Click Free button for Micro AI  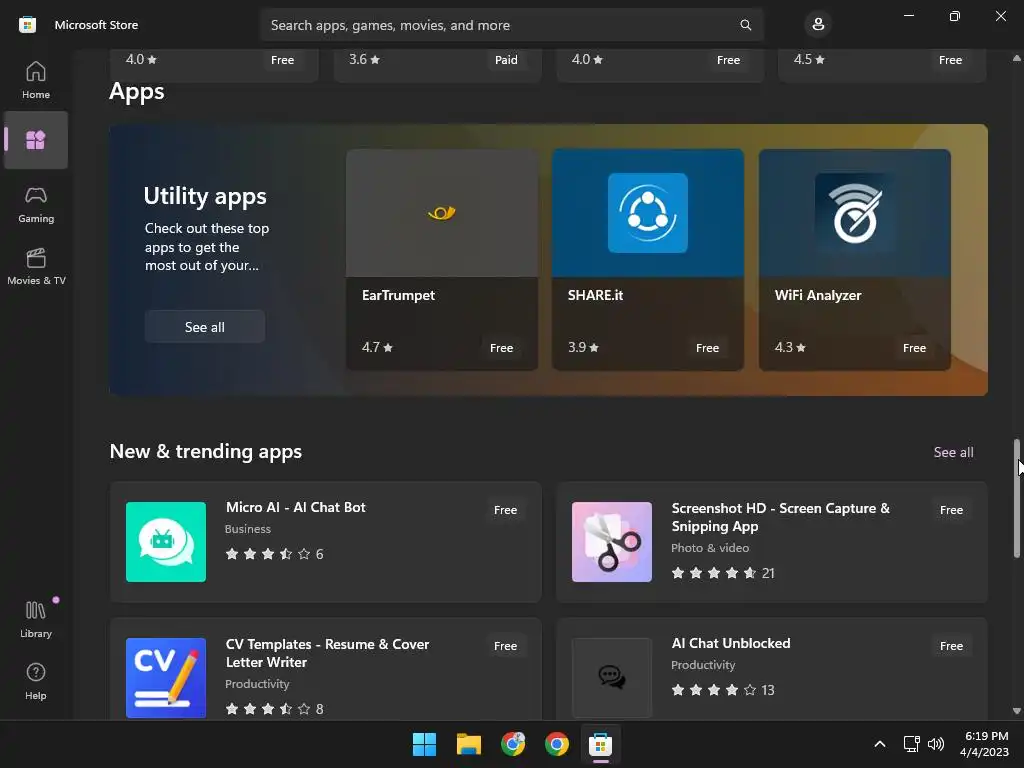click(x=505, y=509)
